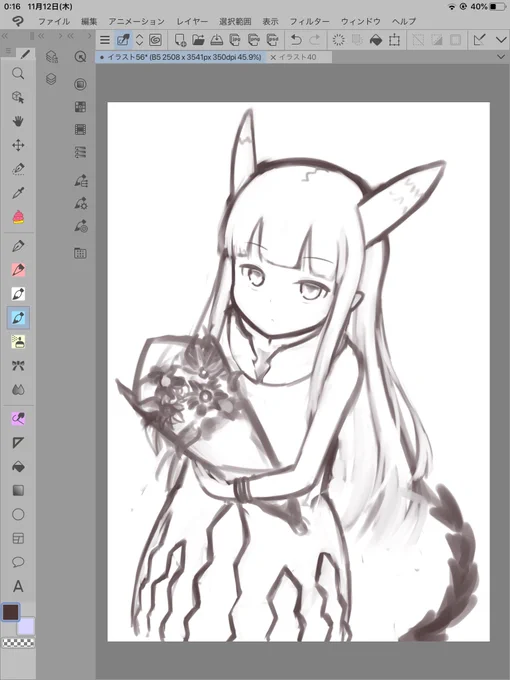Image resolution: width=510 pixels, height=680 pixels.
Task: Open the 編集 menu
Action: click(x=89, y=21)
